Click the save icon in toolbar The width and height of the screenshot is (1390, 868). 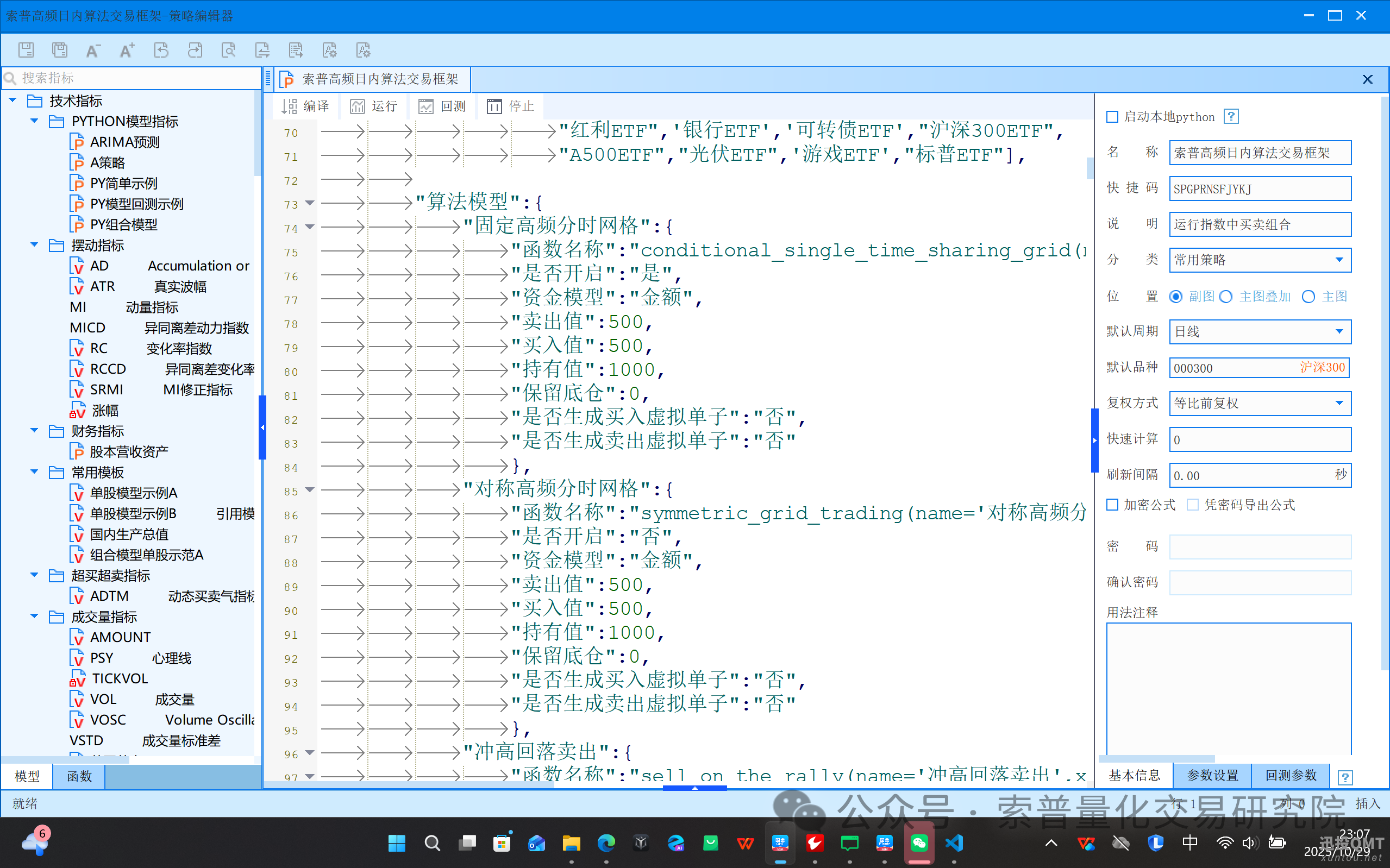point(26,50)
